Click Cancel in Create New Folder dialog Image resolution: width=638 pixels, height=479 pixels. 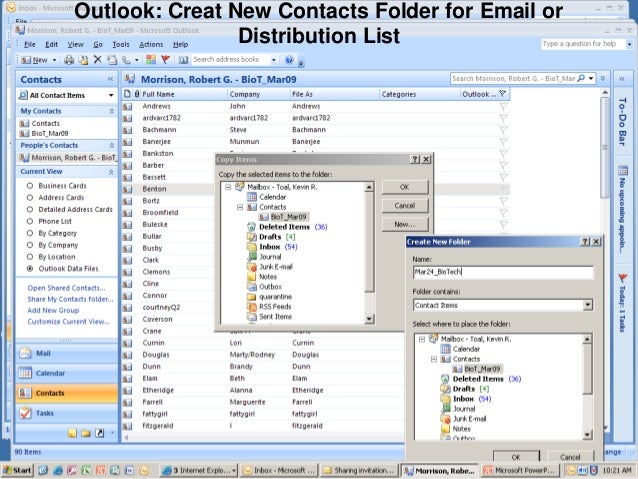click(570, 457)
